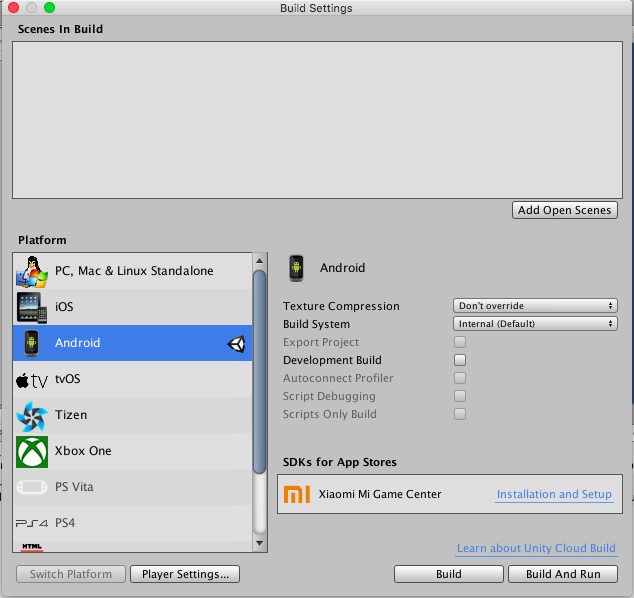Toggle the Scripts Only Build checkbox
Image resolution: width=634 pixels, height=598 pixels.
(x=460, y=414)
